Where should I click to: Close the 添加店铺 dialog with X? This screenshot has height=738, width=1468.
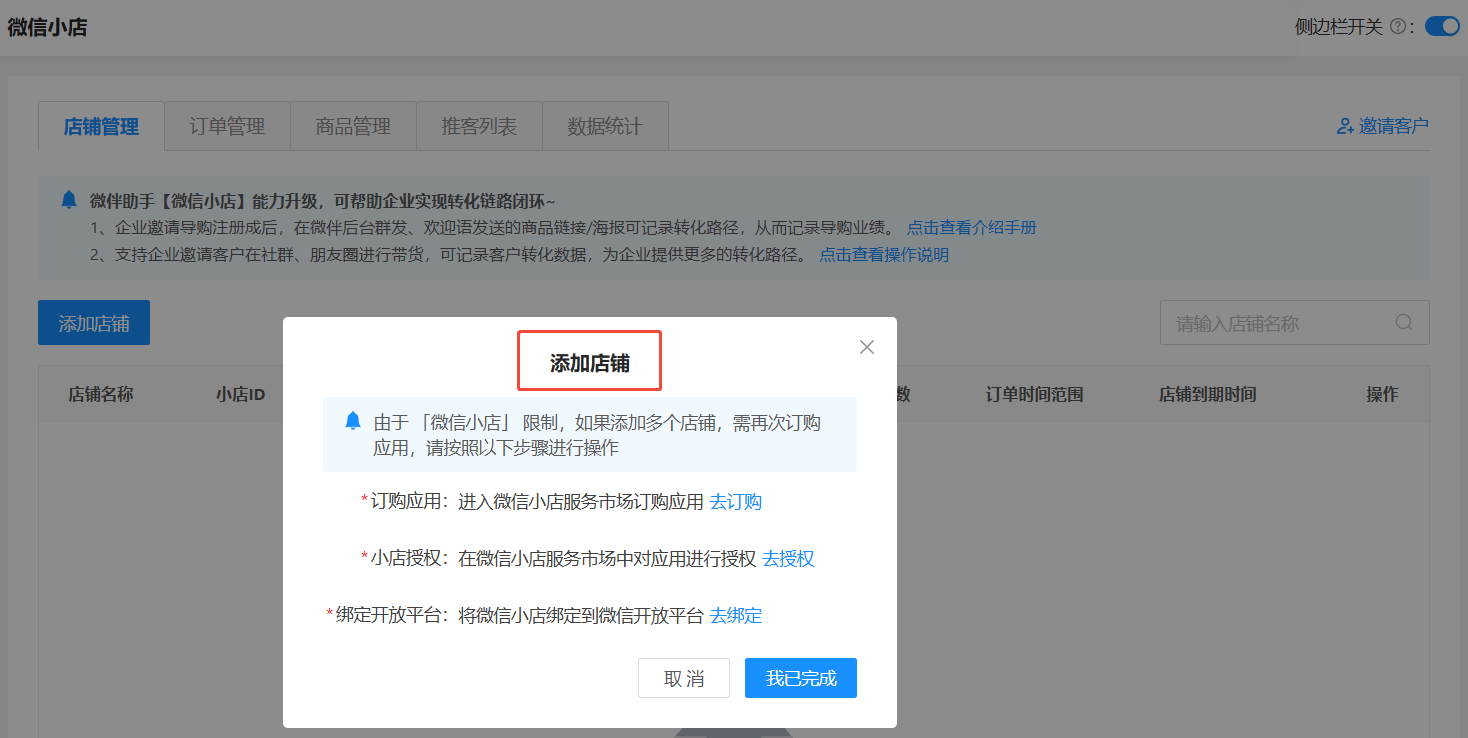867,347
